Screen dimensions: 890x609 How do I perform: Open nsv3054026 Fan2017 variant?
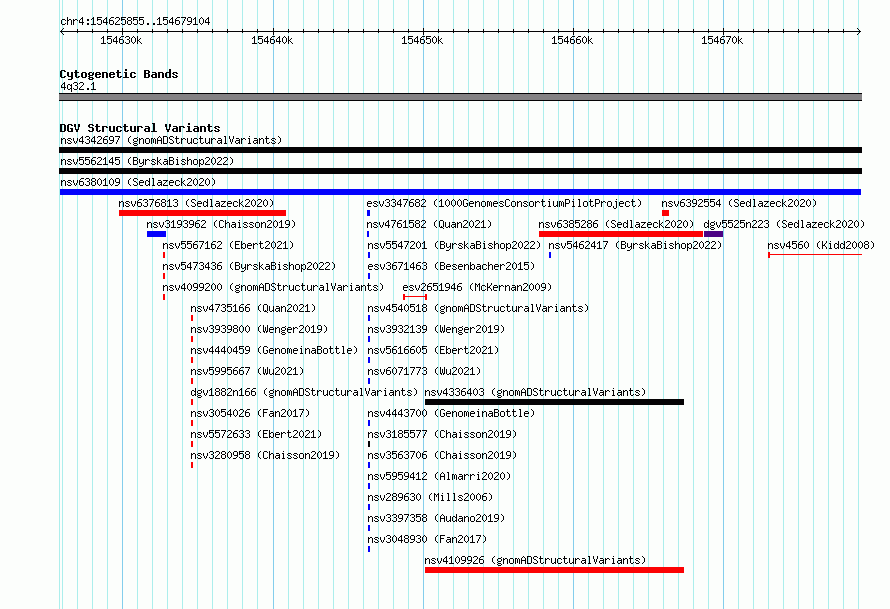(250, 413)
